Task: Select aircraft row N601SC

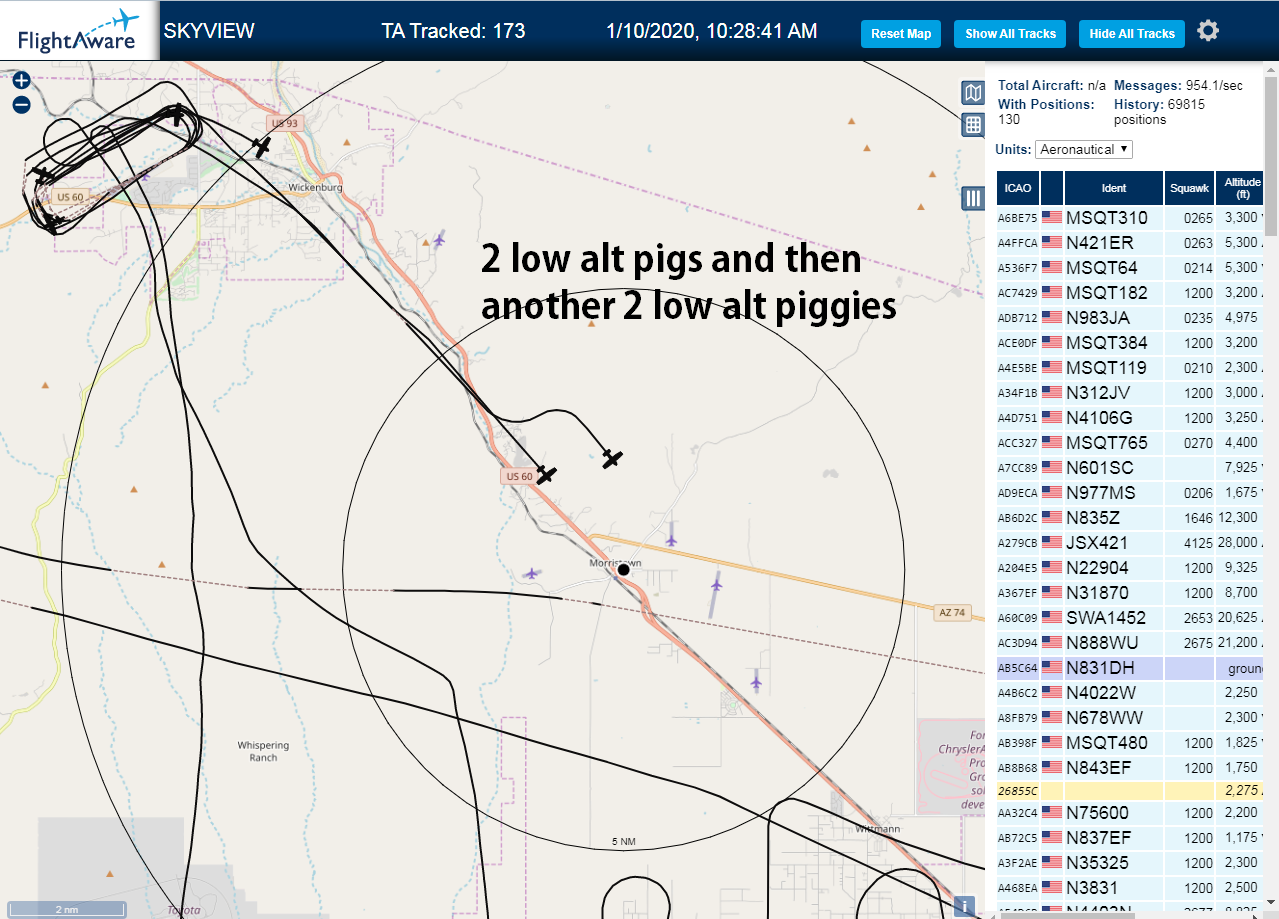Action: (1130, 467)
